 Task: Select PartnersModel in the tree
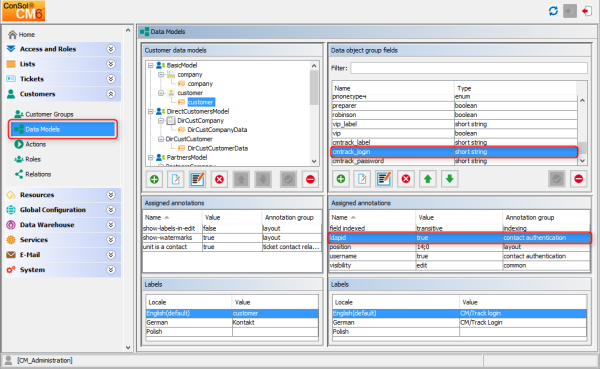pyautogui.click(x=187, y=157)
